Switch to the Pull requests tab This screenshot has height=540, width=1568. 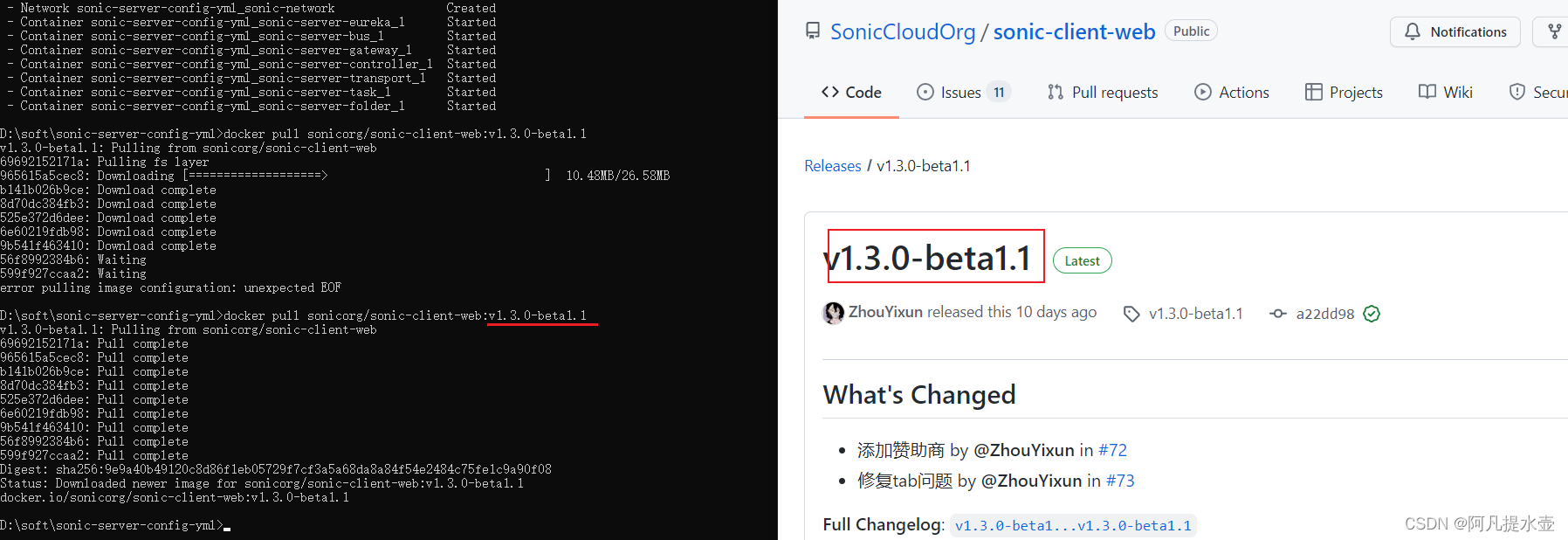coord(1103,92)
